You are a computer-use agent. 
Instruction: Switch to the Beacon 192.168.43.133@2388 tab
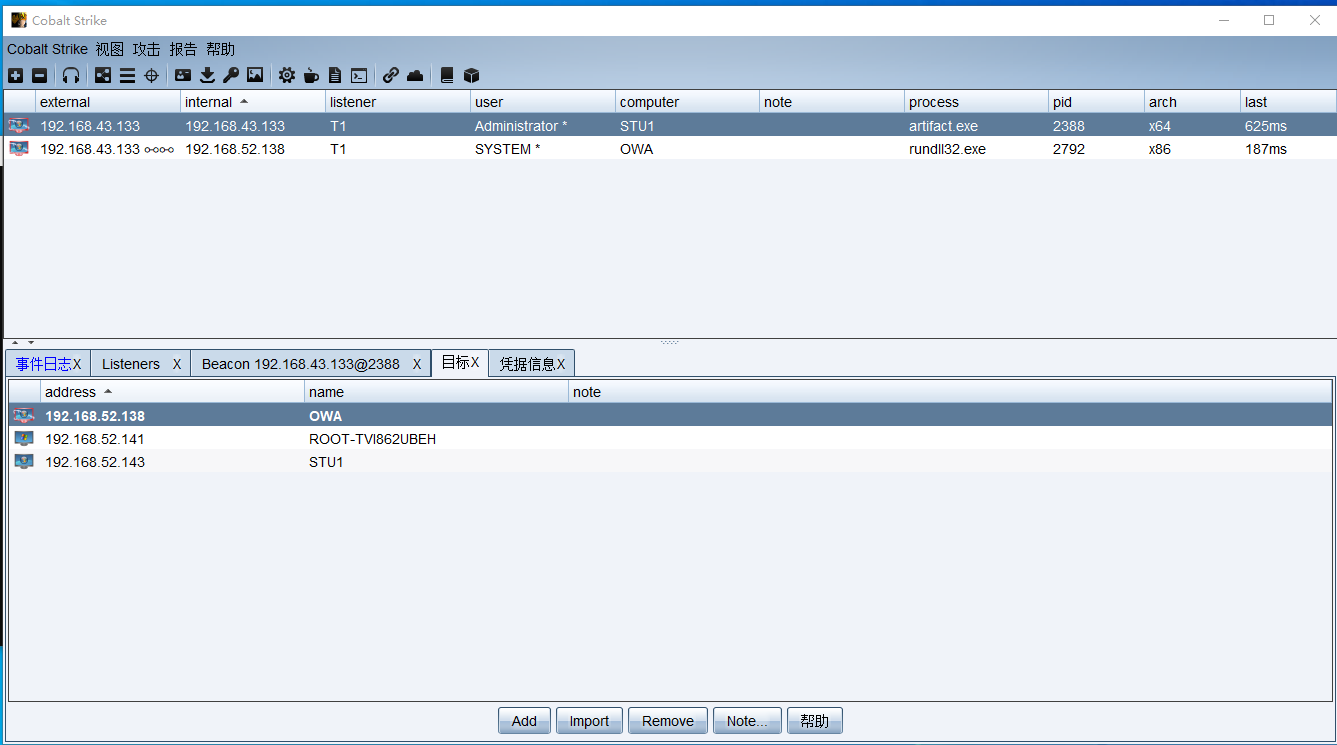[301, 364]
